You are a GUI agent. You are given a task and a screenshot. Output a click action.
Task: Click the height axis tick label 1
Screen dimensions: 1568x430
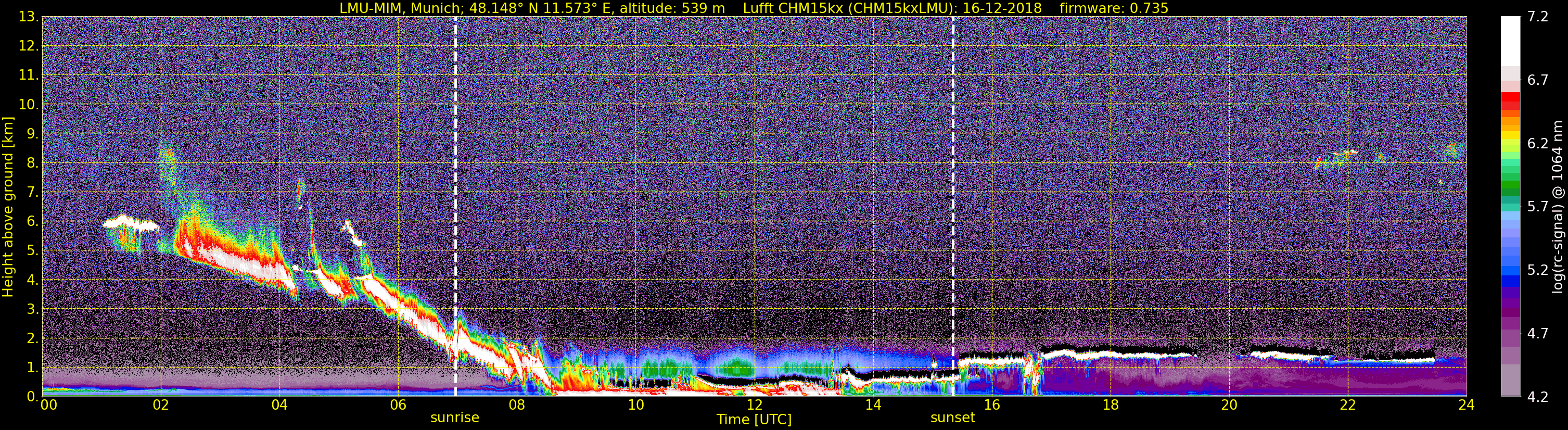point(32,368)
